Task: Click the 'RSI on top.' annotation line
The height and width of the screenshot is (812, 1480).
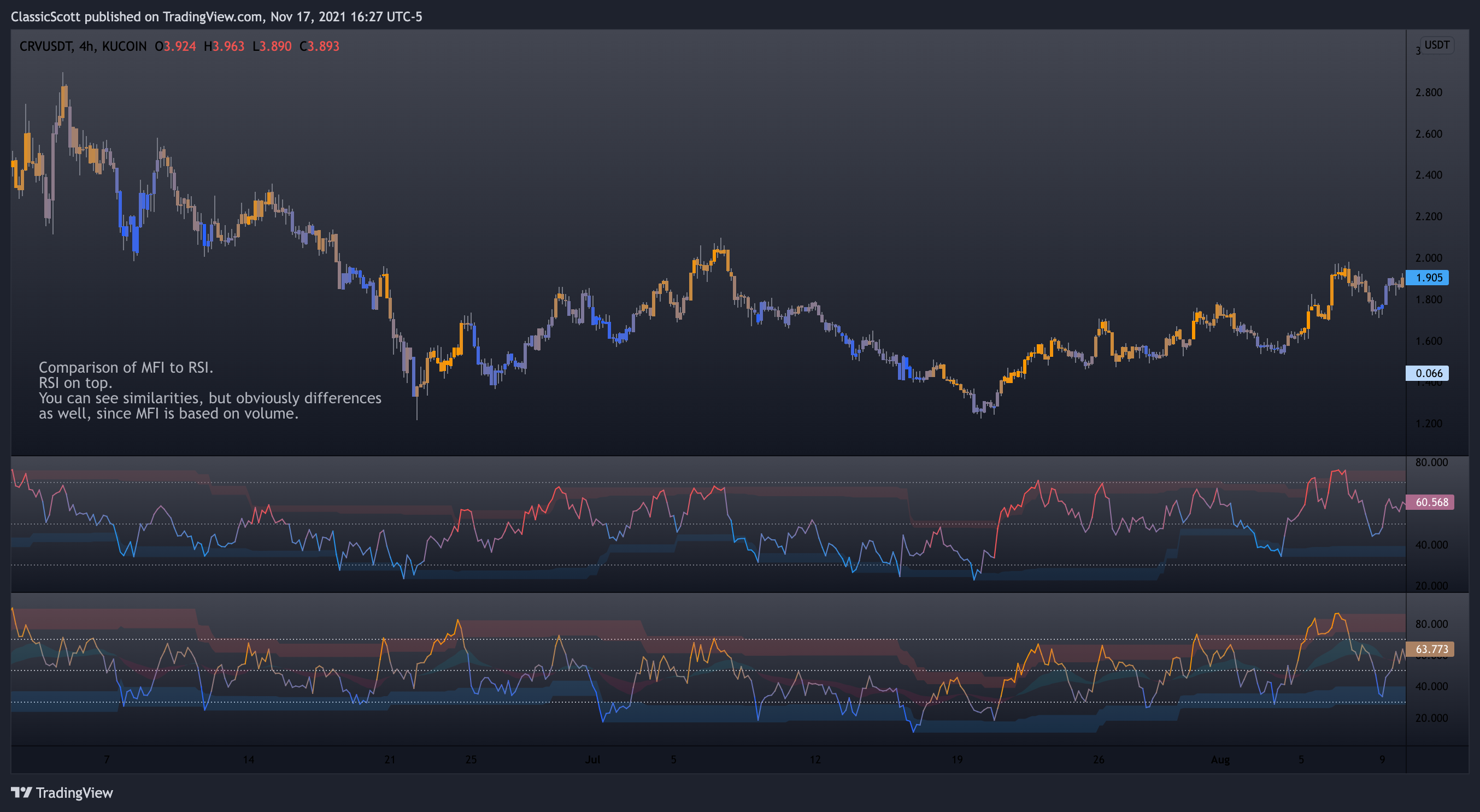Action: 75,383
